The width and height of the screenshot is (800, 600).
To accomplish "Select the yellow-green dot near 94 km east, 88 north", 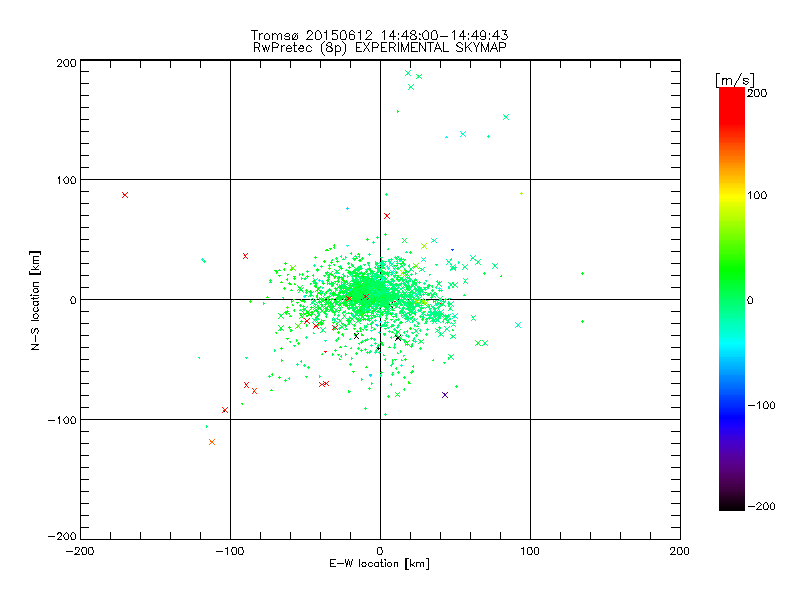I will pos(521,193).
